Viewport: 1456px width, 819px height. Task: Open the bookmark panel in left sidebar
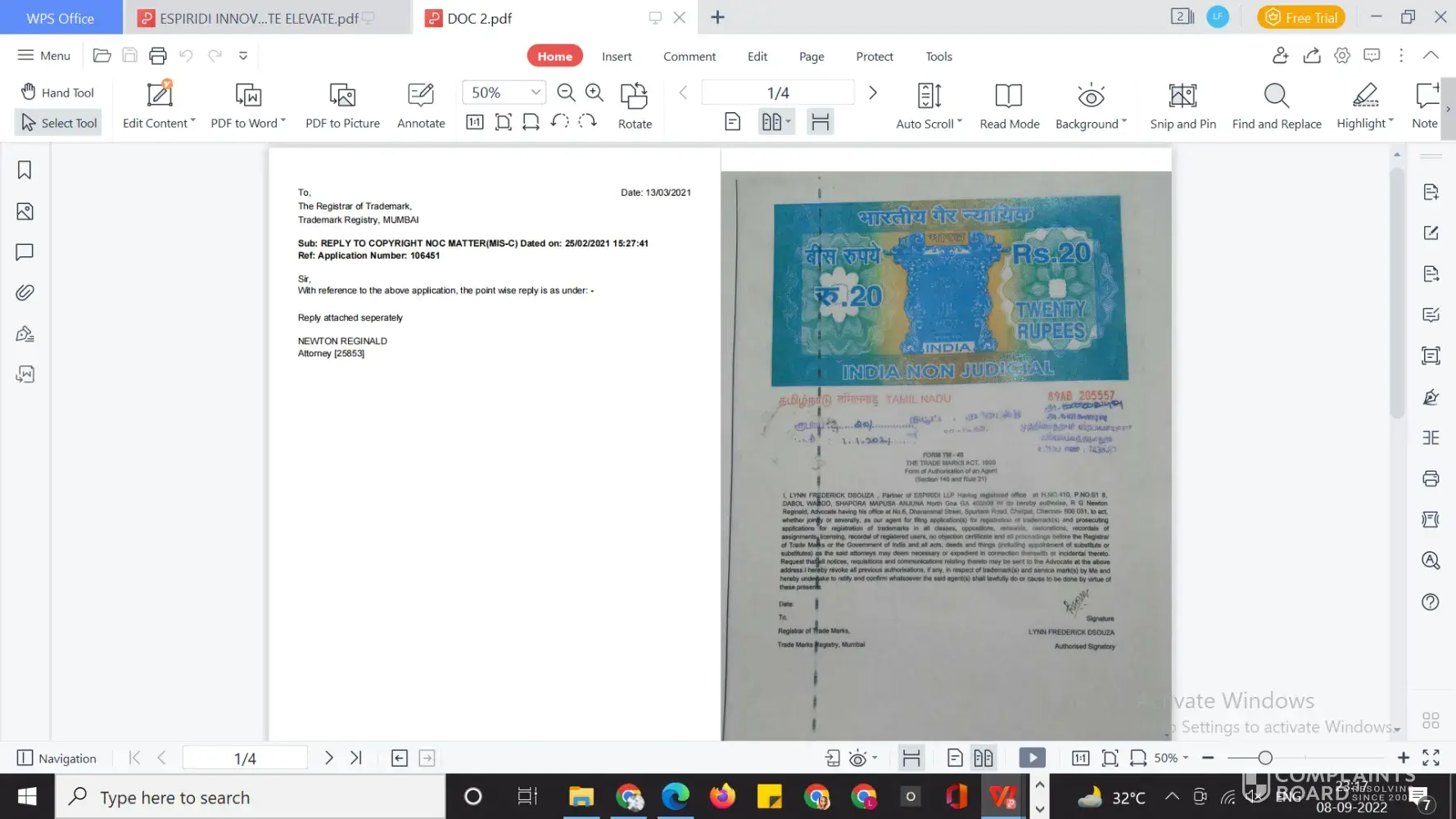[x=25, y=170]
